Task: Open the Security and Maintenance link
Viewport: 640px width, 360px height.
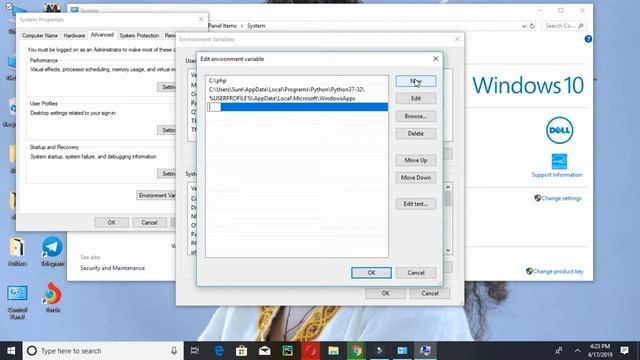Action: pos(112,268)
